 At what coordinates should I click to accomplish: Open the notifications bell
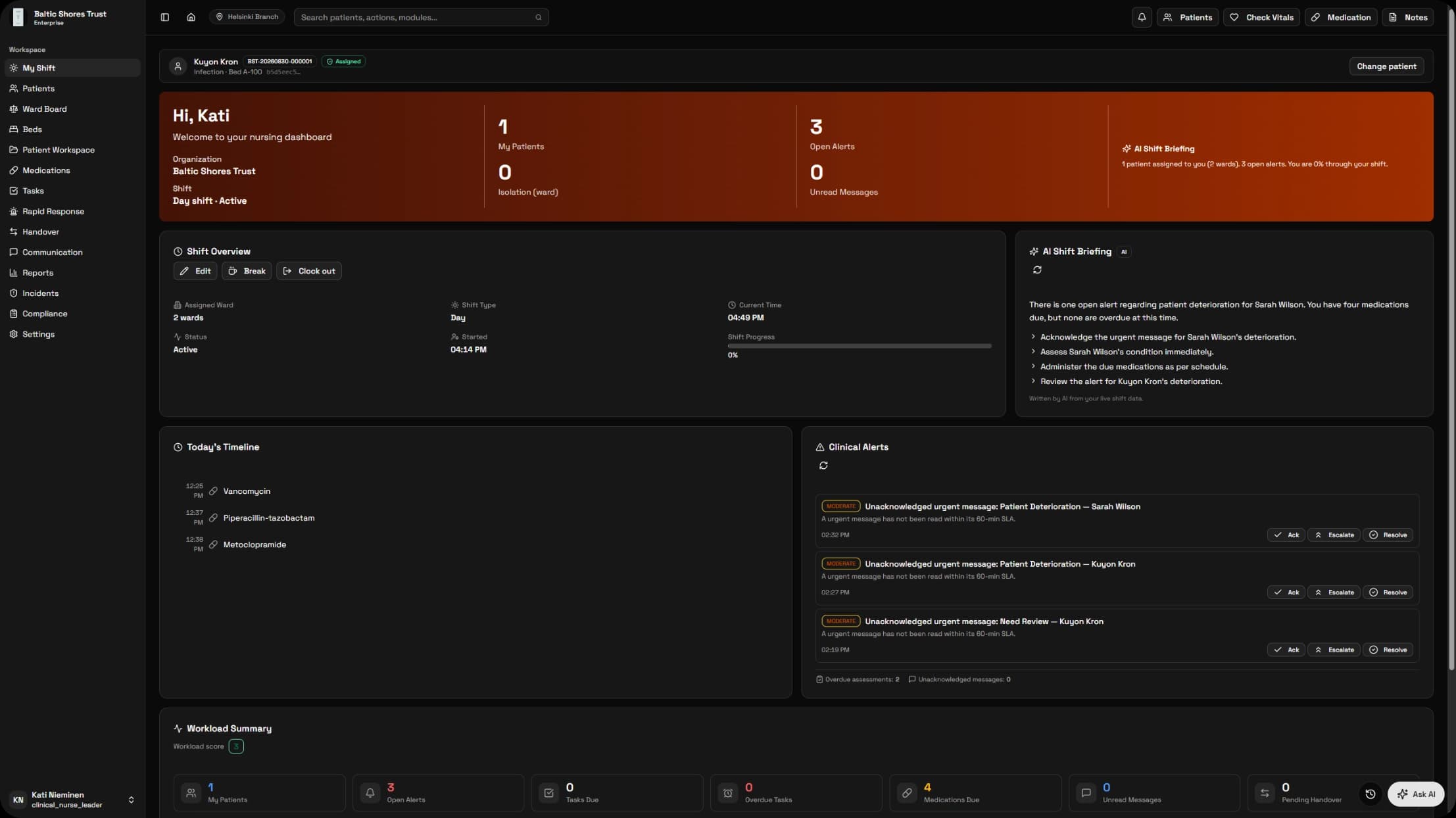(1142, 17)
